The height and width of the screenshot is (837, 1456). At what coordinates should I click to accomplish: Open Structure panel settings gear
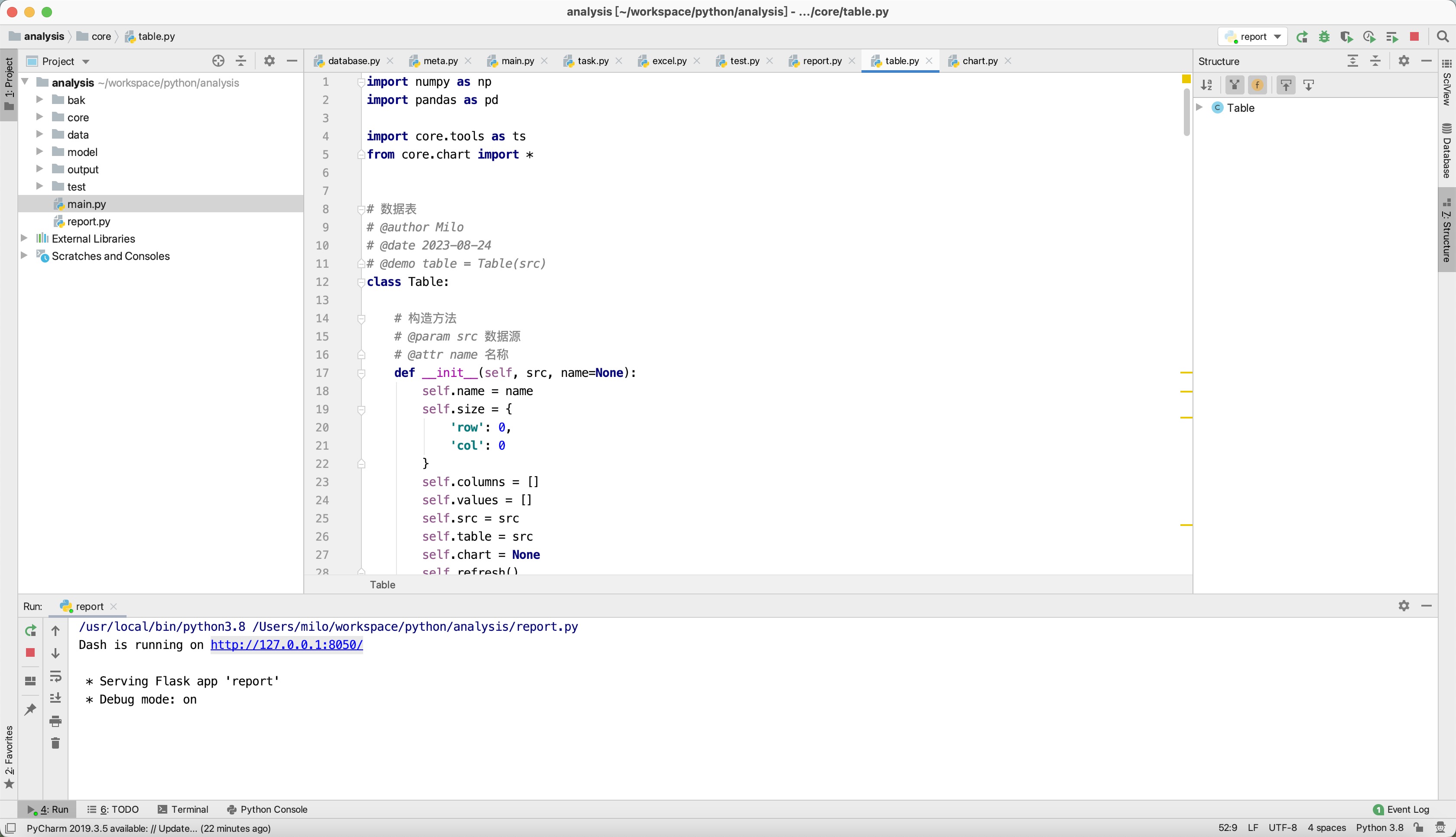click(x=1404, y=61)
